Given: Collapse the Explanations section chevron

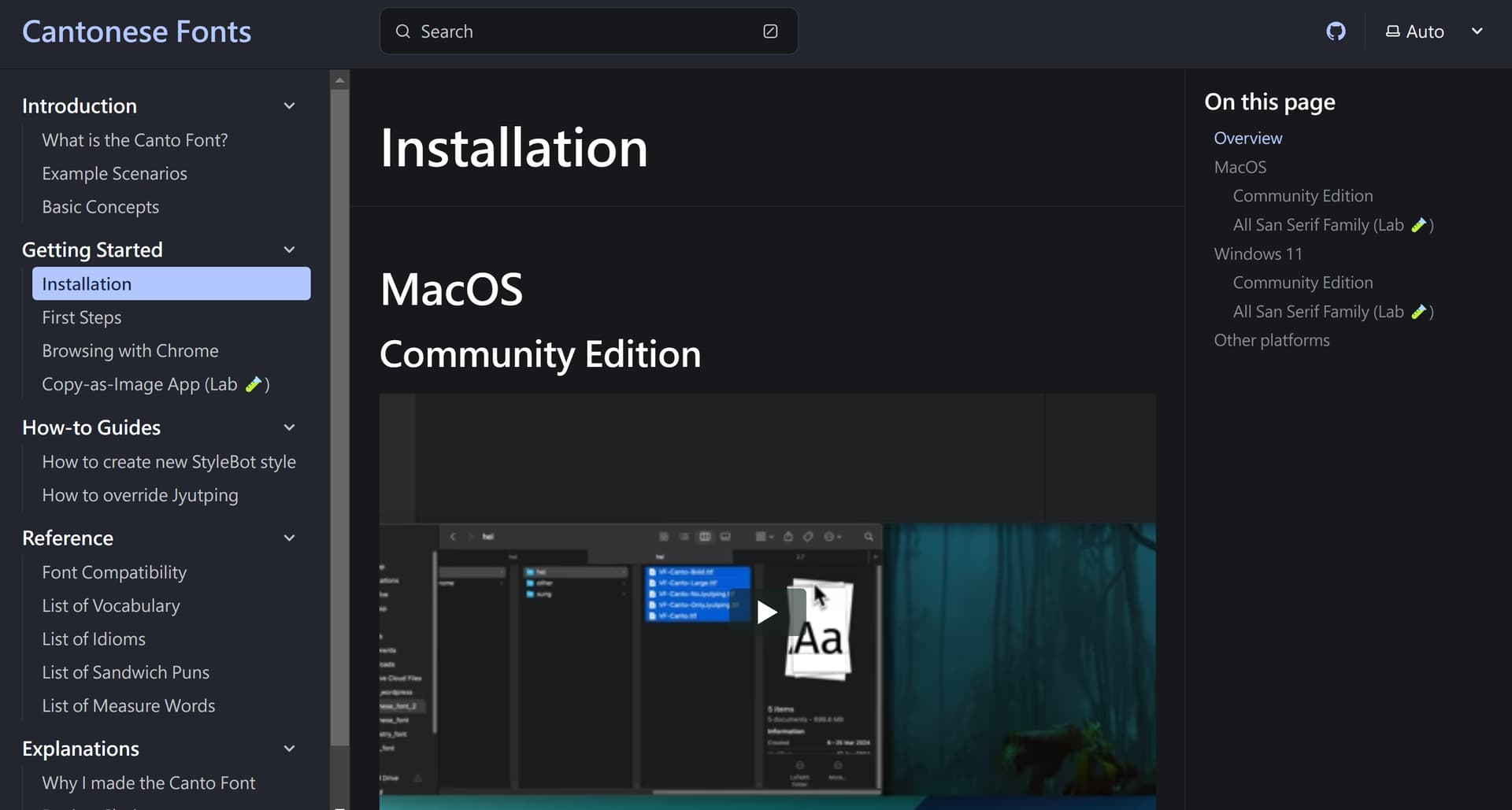Looking at the screenshot, I should coord(289,749).
